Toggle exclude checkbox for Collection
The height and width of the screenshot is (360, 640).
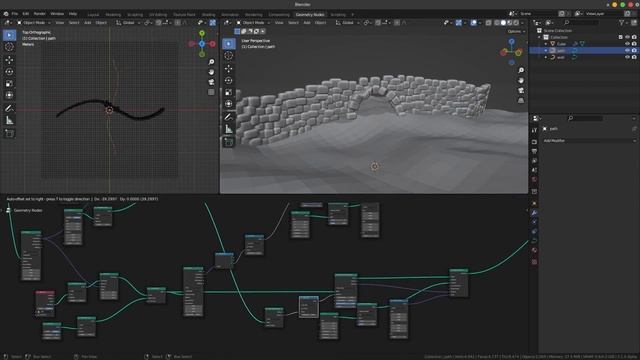(620, 37)
